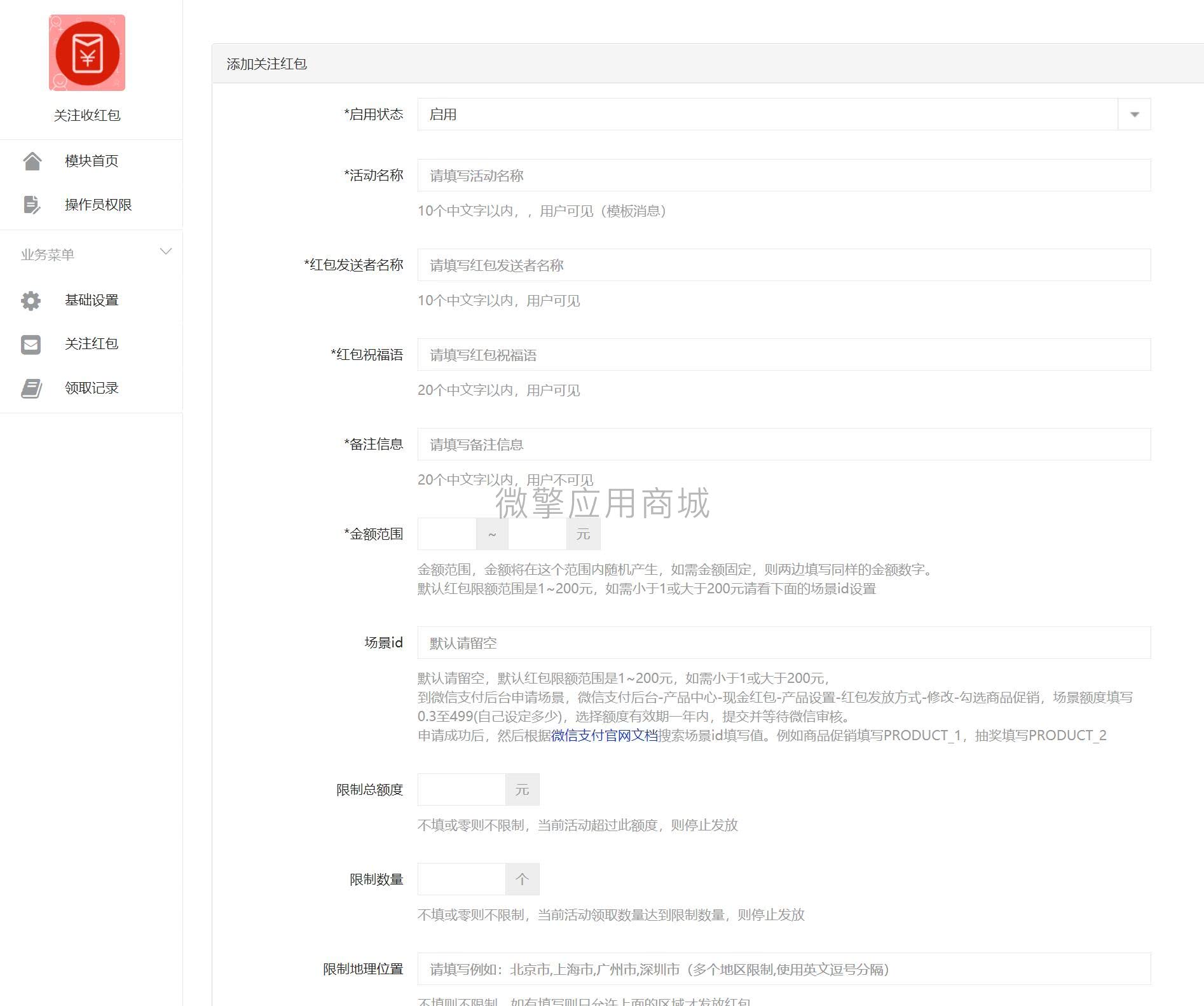Click the 元 unit addon of 金额范围
Screen dimensions: 1204x1006
584,534
